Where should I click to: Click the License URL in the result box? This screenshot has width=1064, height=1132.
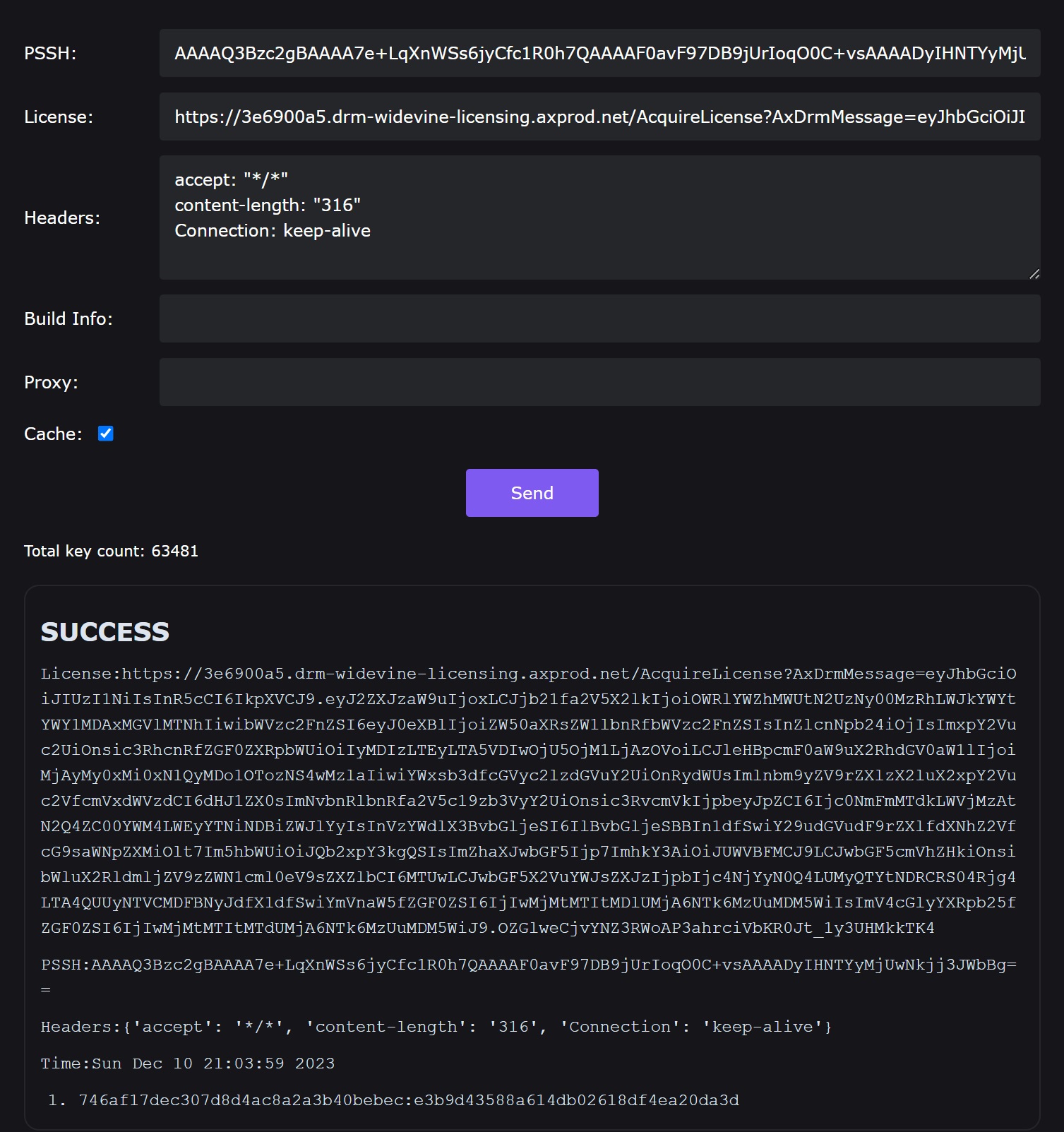click(x=528, y=801)
